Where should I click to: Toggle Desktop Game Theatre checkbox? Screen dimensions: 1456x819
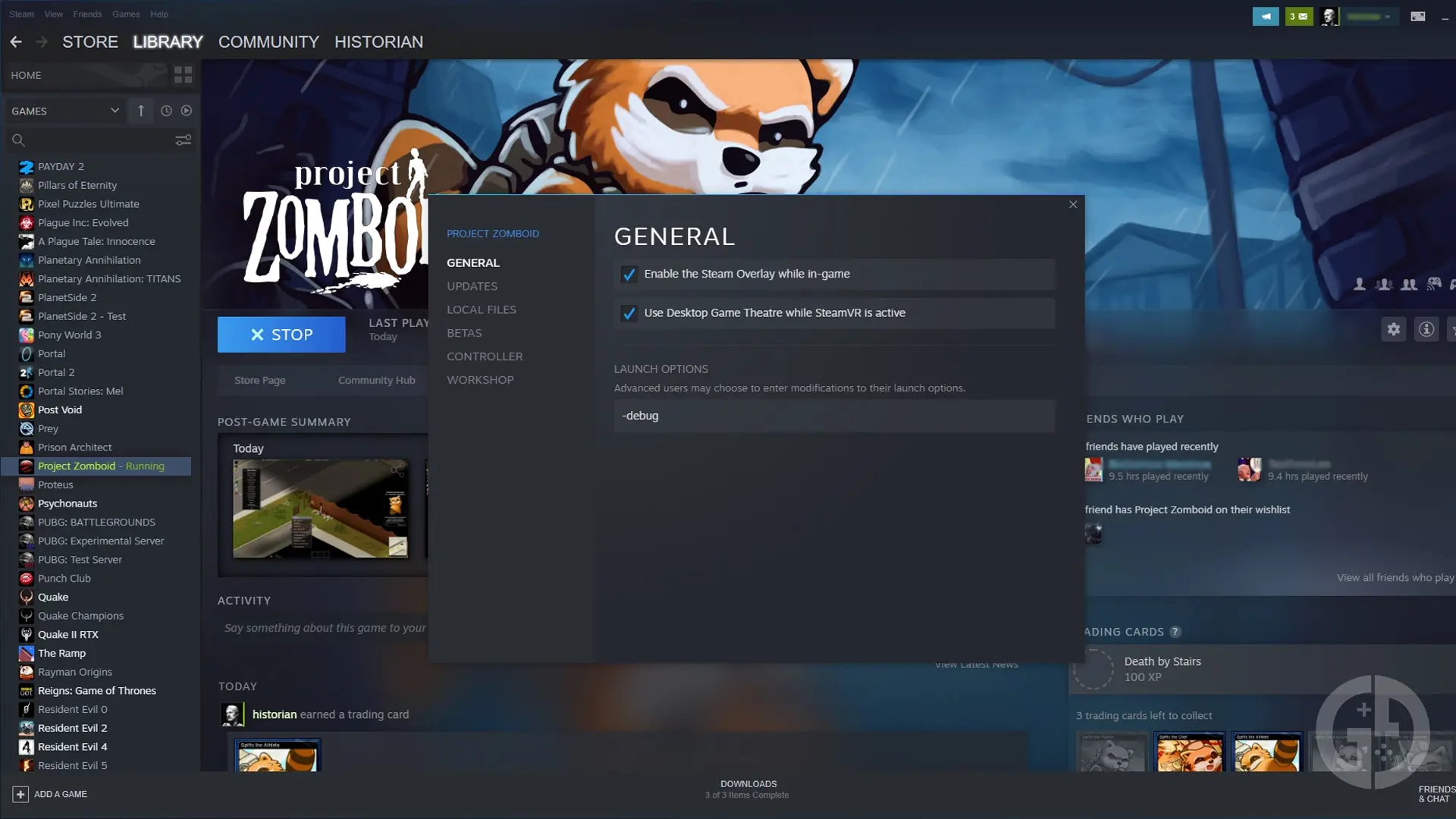(629, 312)
